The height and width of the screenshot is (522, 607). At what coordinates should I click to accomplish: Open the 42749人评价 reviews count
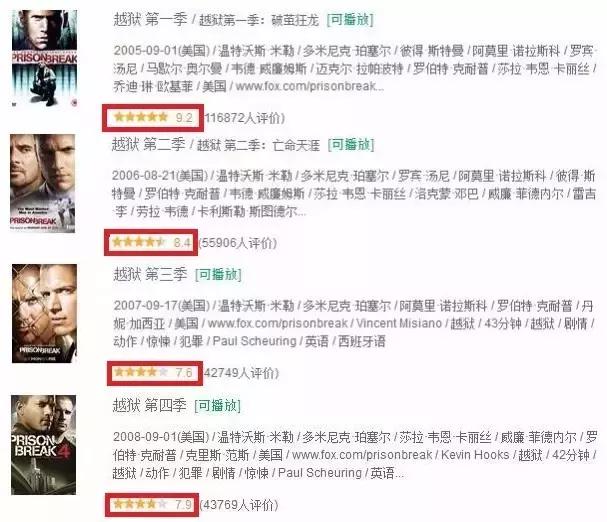pos(241,373)
